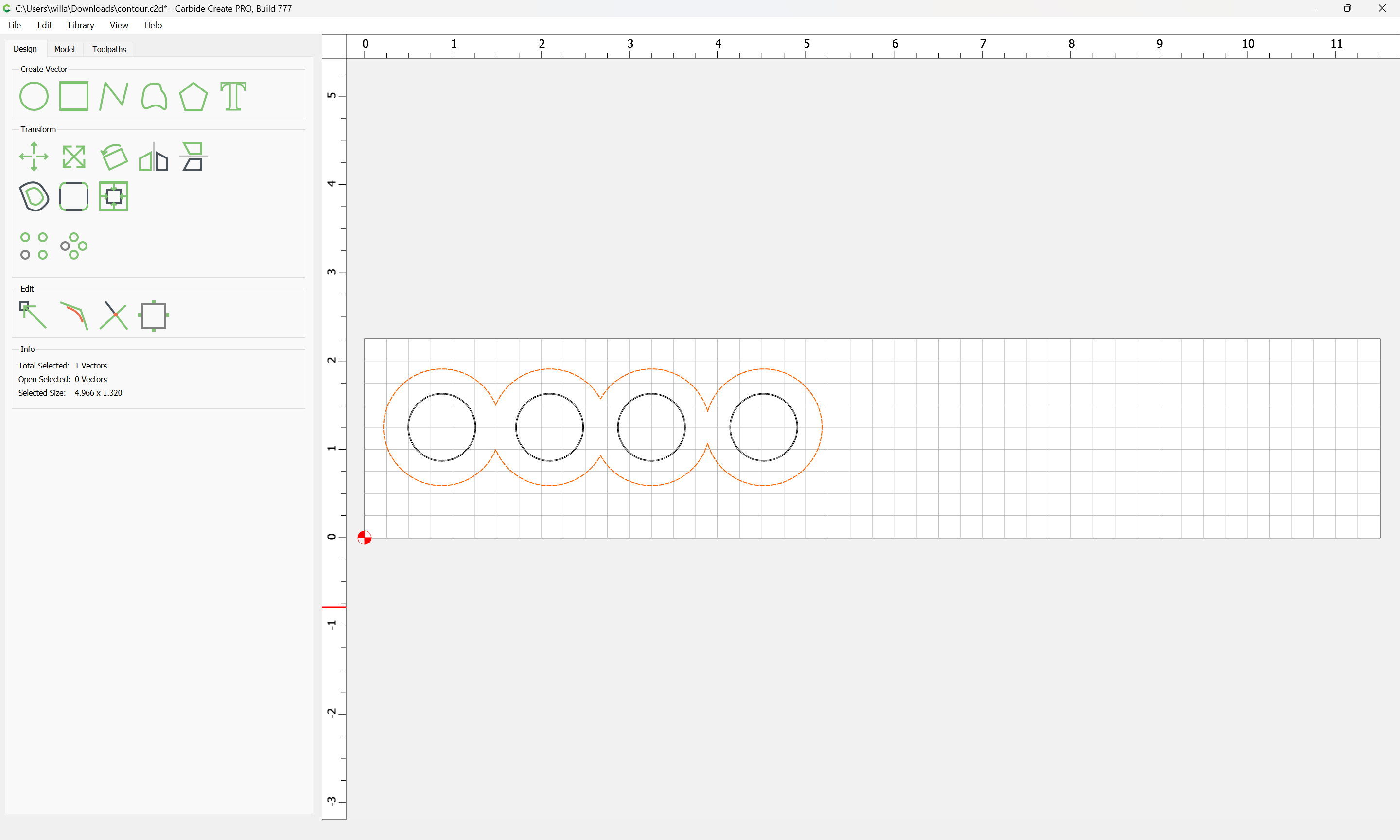Open the Mirror transform tool
This screenshot has height=840, width=1400.
[x=154, y=157]
